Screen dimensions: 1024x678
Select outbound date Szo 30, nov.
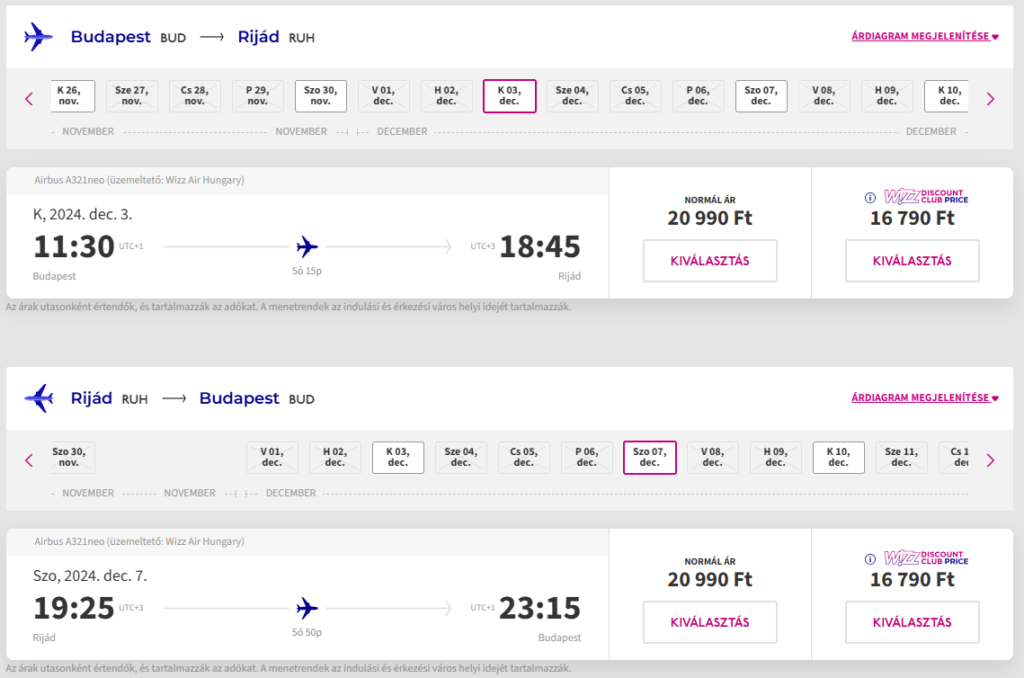point(321,96)
